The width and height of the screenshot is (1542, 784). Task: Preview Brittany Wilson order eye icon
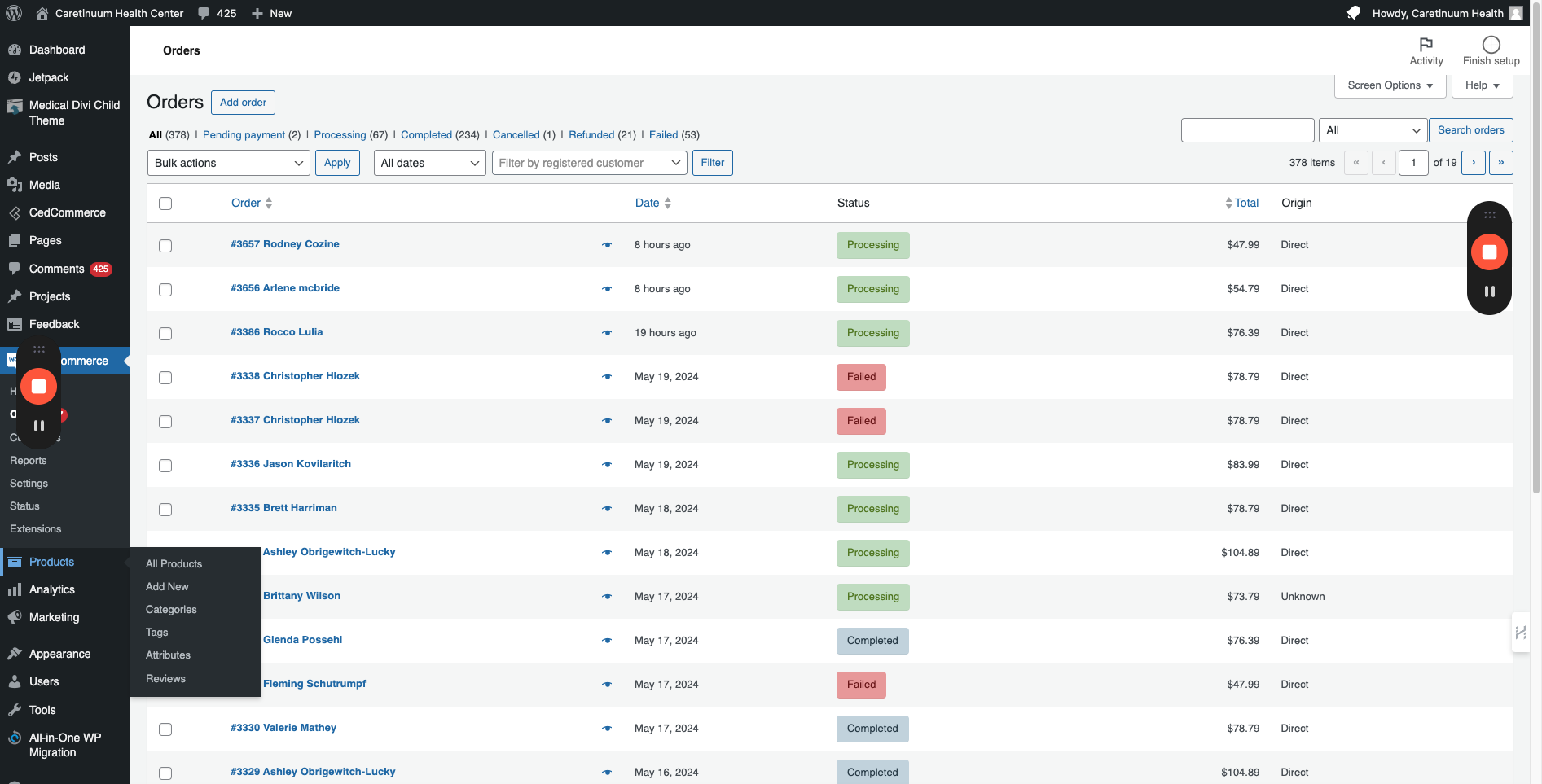[607, 596]
